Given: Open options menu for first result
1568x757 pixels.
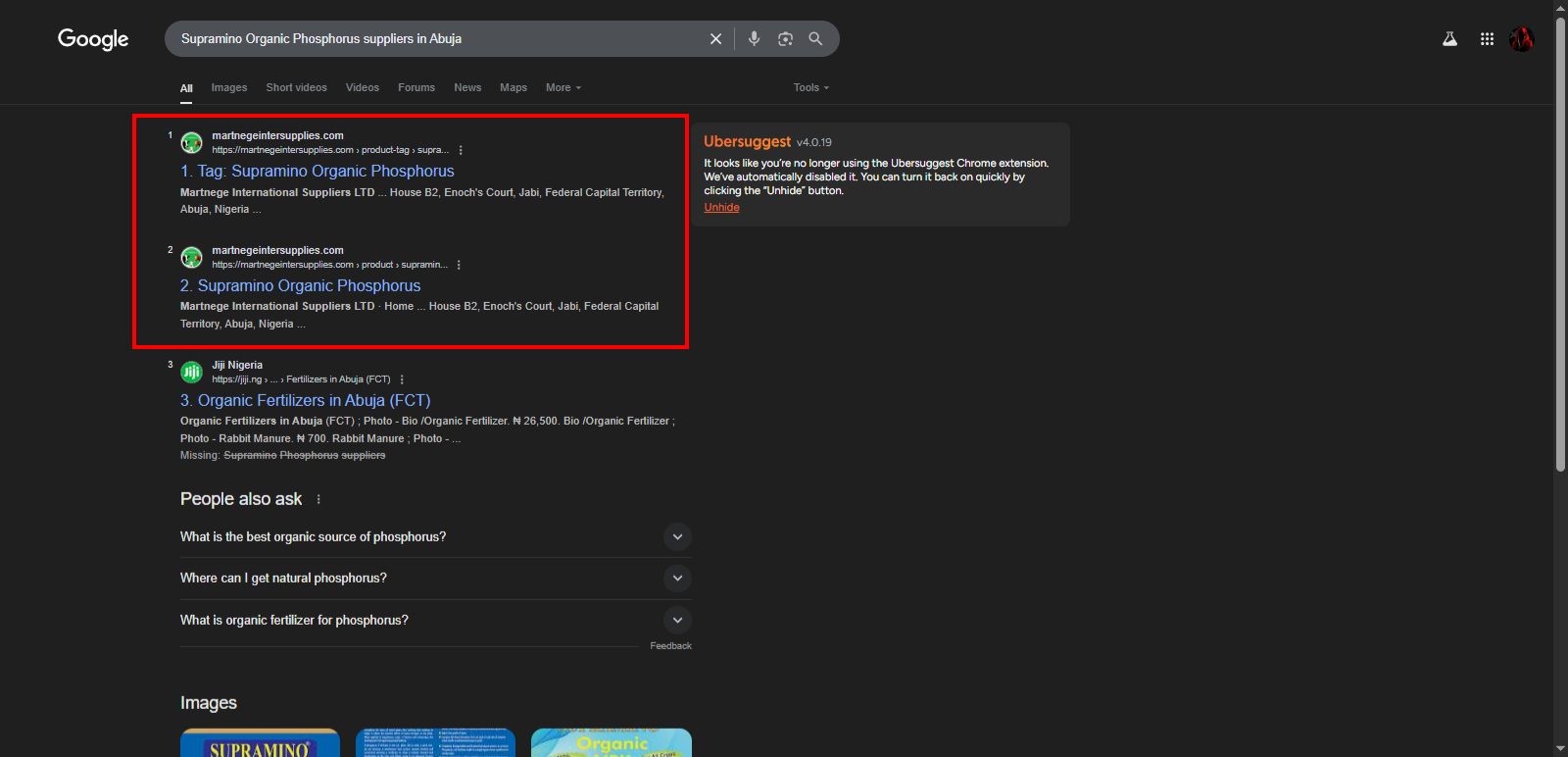Looking at the screenshot, I should 461,150.
